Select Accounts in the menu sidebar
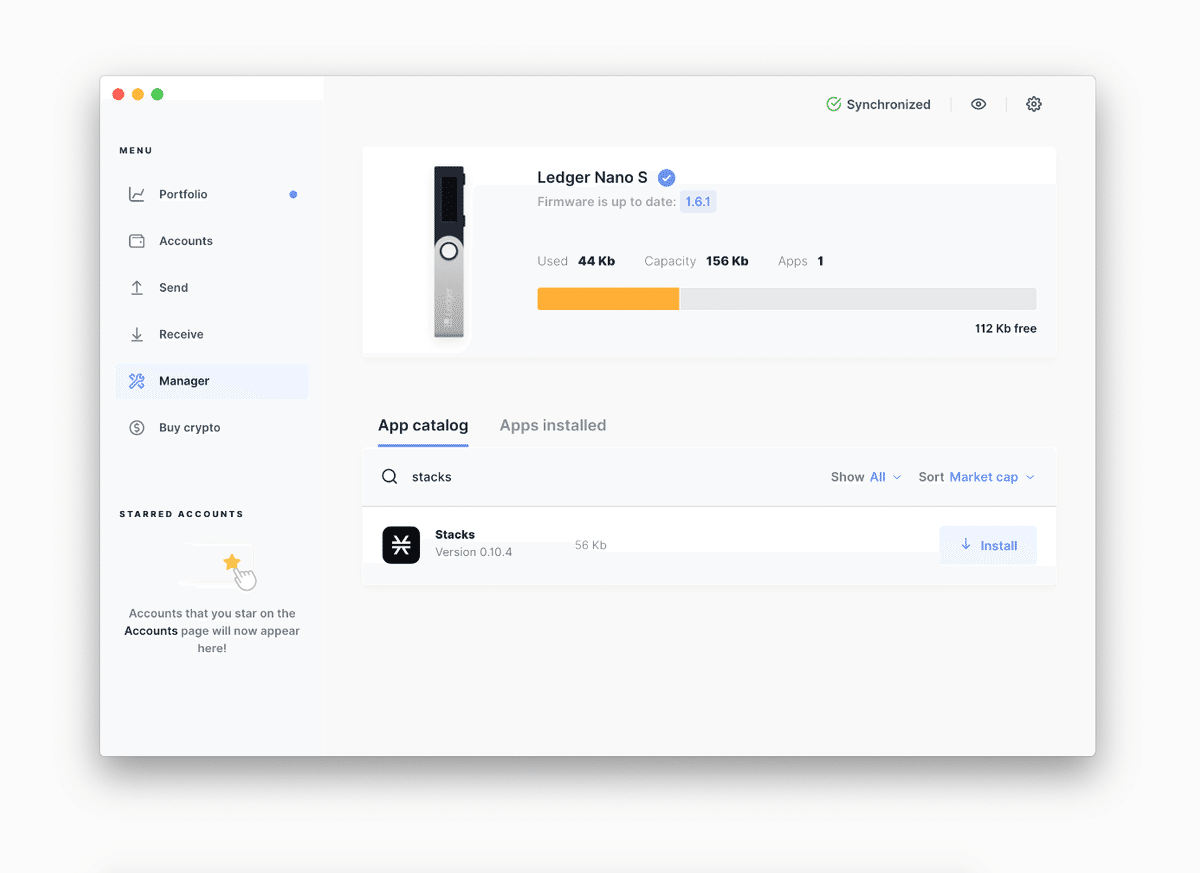The height and width of the screenshot is (873, 1200). pos(184,240)
